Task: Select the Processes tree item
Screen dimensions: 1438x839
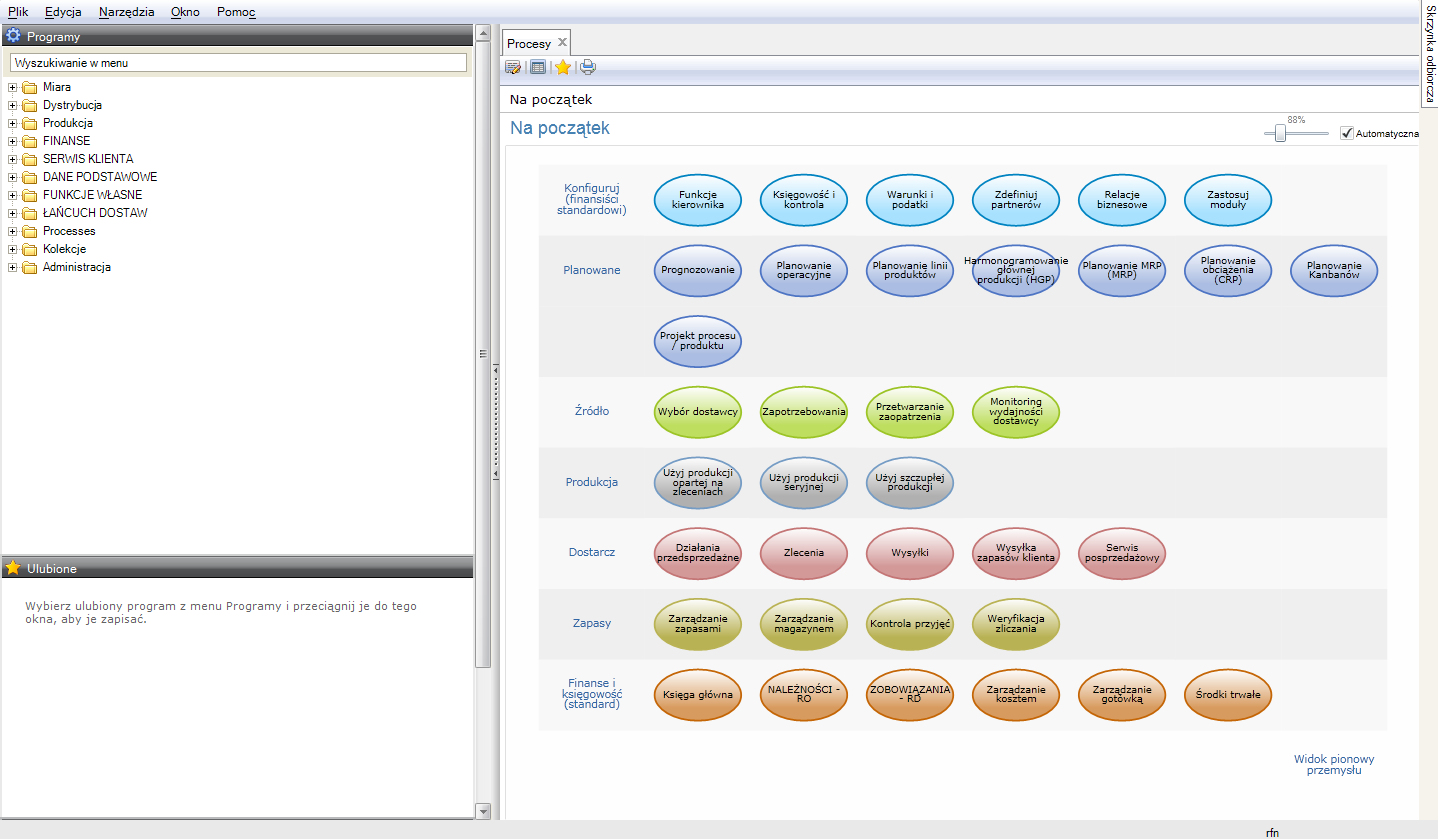Action: [69, 231]
